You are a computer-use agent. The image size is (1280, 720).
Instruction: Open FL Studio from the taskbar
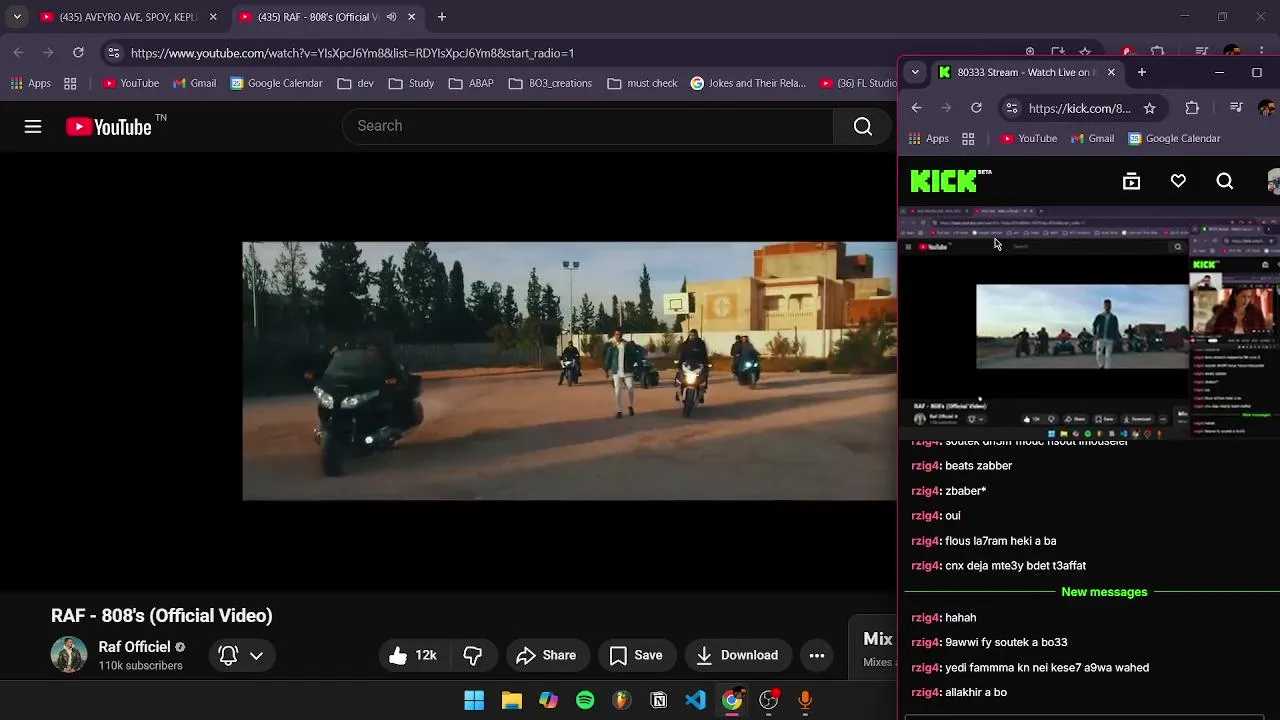pyautogui.click(x=622, y=700)
